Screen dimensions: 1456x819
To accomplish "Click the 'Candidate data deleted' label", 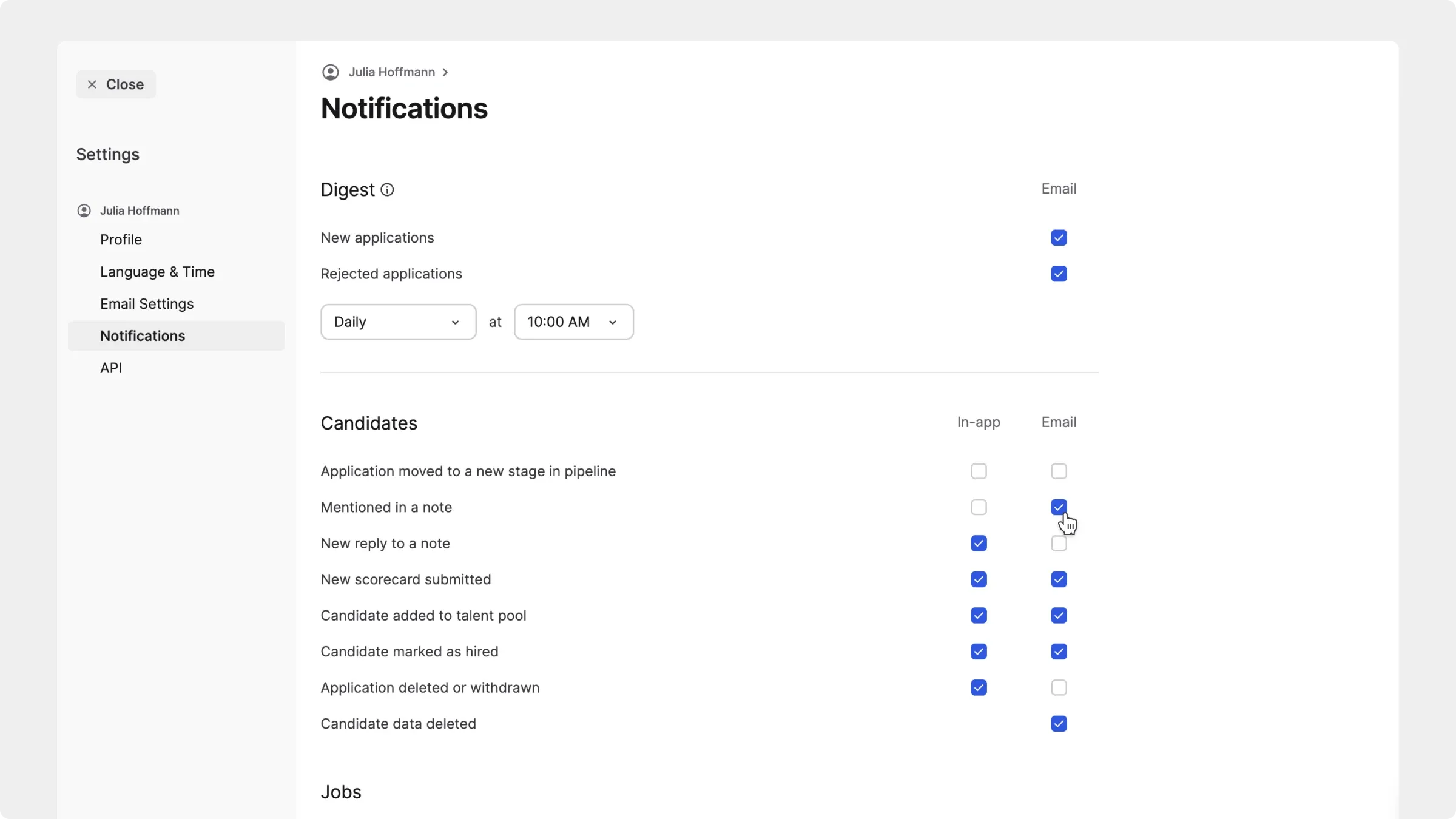I will (398, 724).
